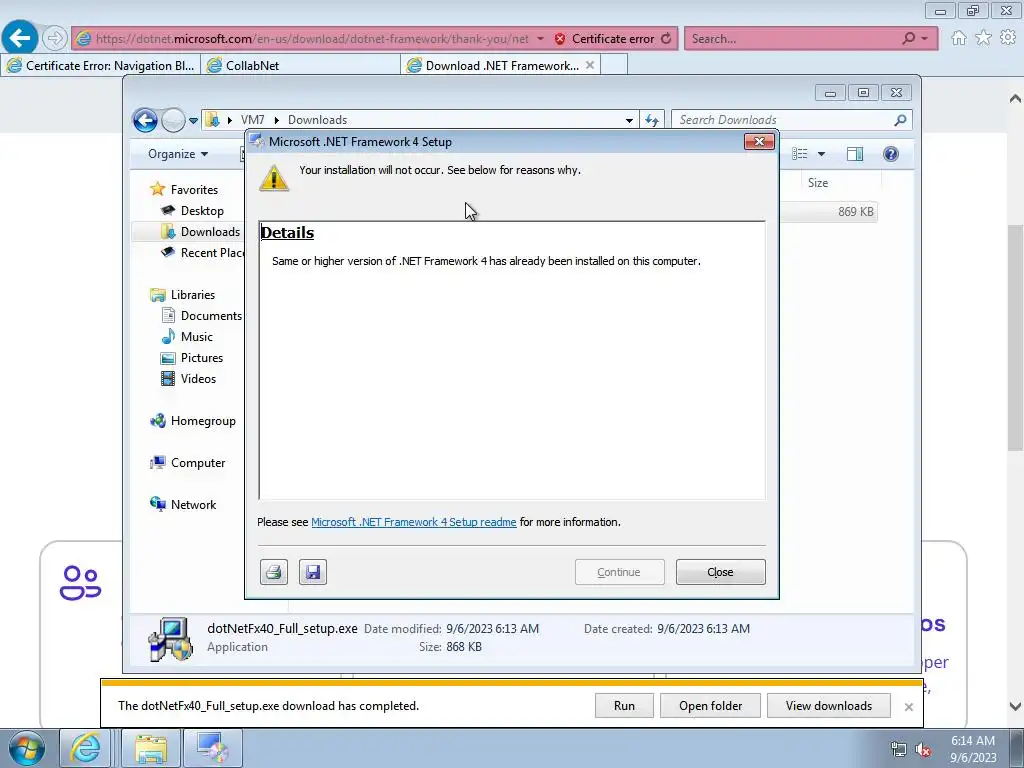Open the Pictures library
The width and height of the screenshot is (1024, 768).
202,358
